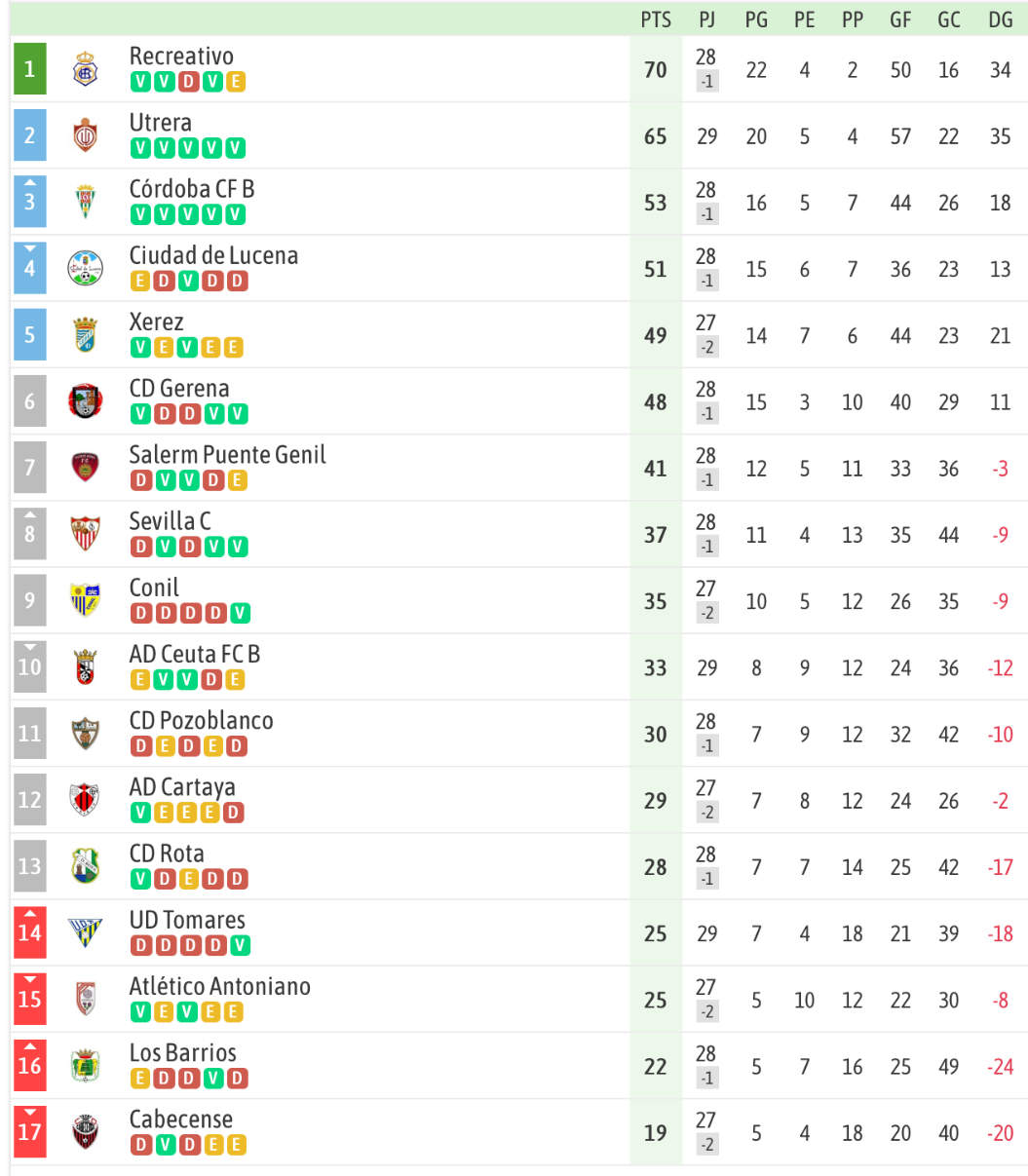Open the AD Ceuta FC B team link
This screenshot has width=1028, height=1176.
click(x=195, y=655)
